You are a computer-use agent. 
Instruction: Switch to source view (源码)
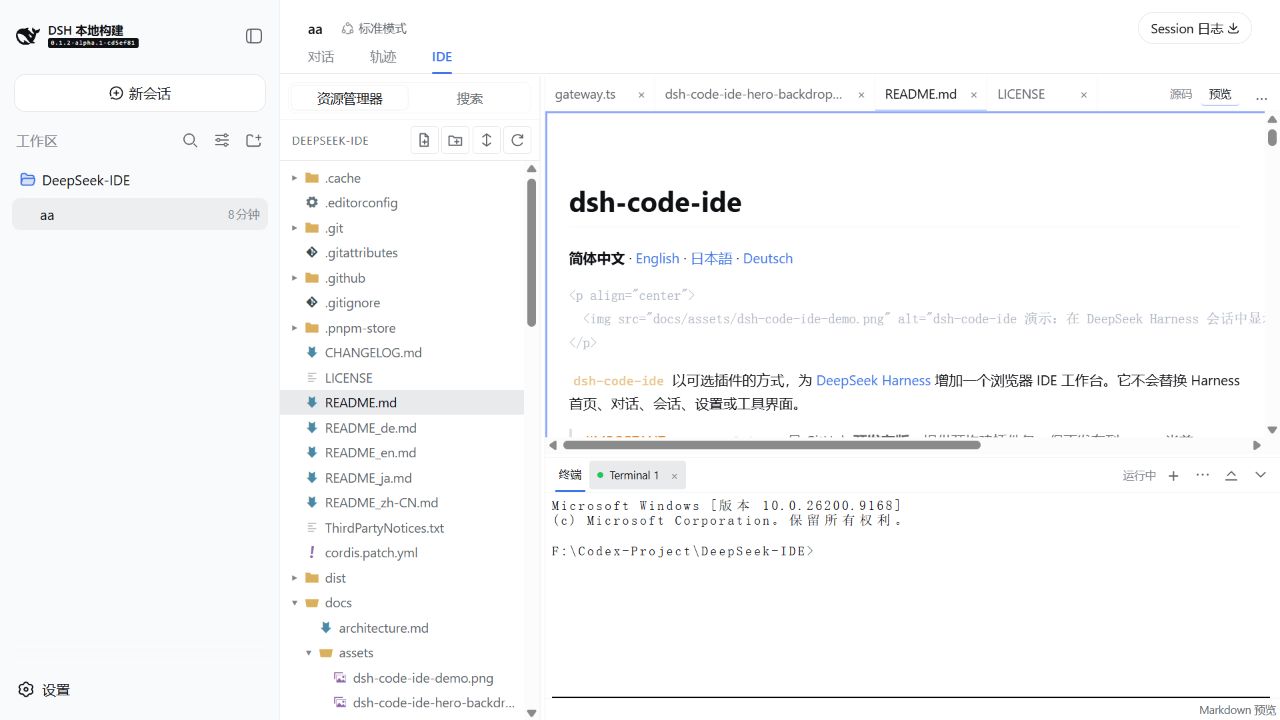tap(1181, 94)
